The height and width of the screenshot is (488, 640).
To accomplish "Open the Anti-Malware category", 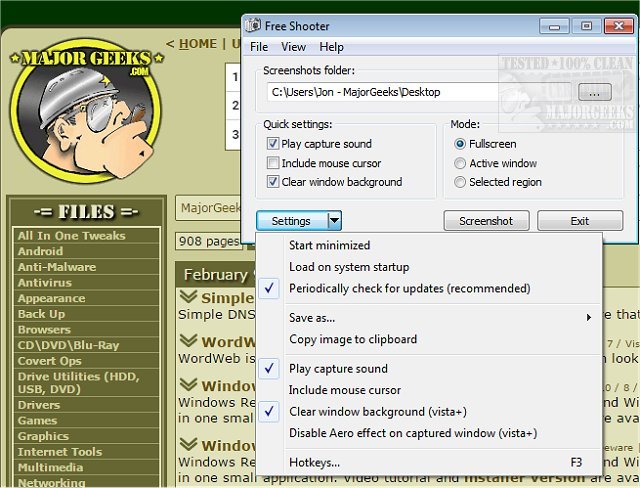I will pyautogui.click(x=86, y=267).
